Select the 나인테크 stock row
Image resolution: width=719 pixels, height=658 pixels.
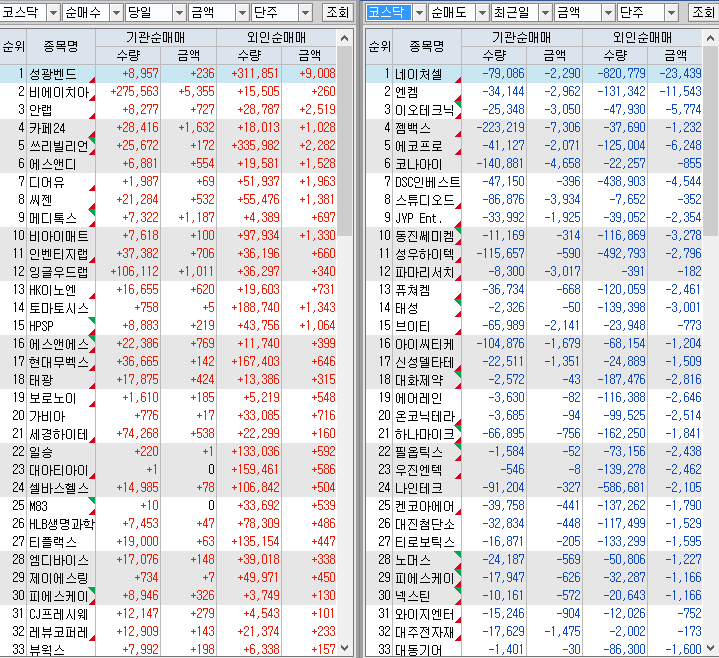point(534,487)
